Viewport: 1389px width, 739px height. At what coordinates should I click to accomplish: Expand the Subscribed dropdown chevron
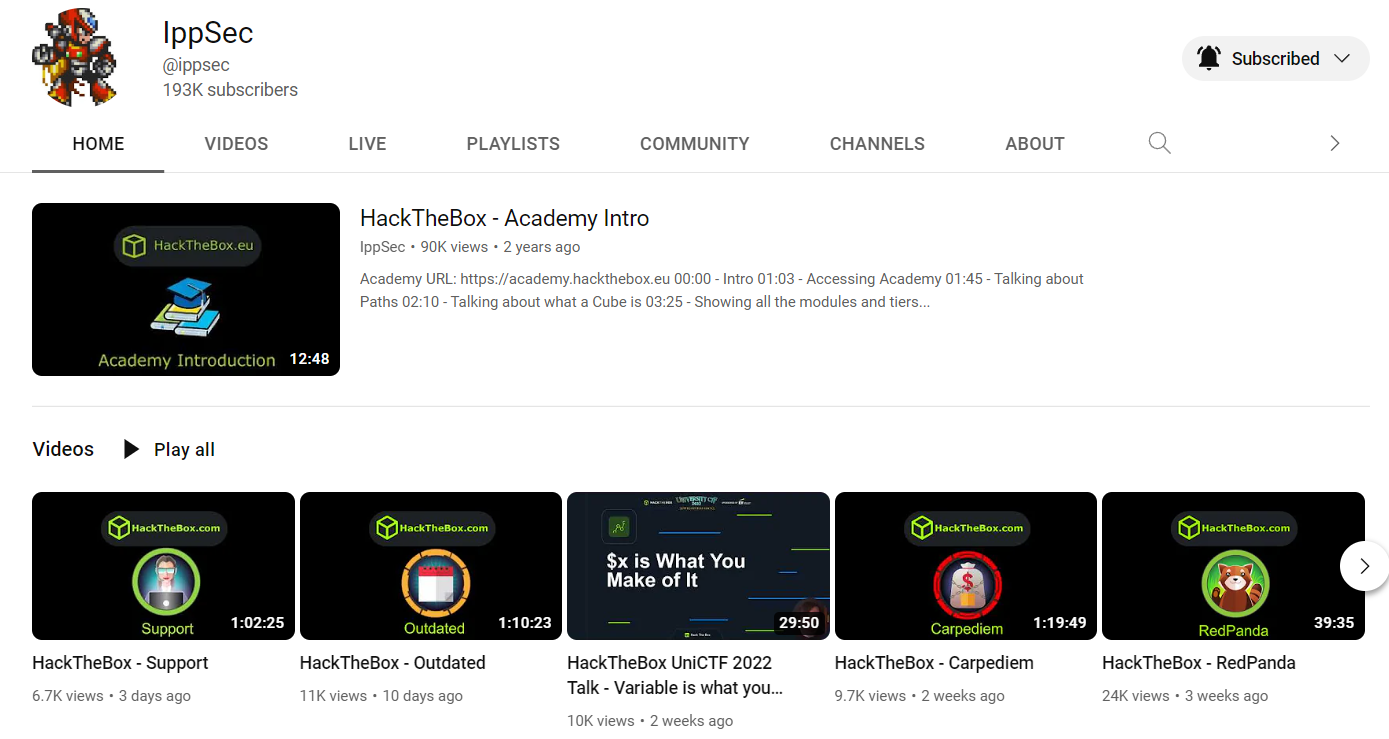pos(1342,58)
